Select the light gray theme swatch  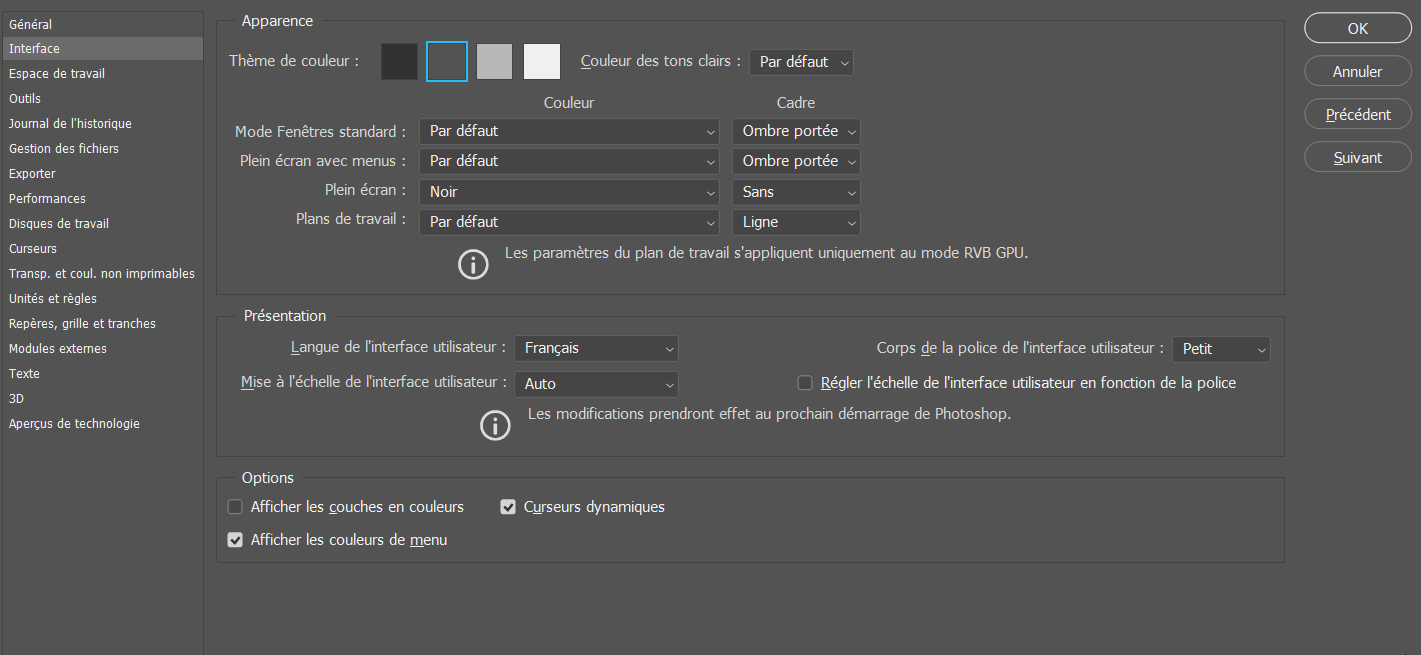pos(494,61)
